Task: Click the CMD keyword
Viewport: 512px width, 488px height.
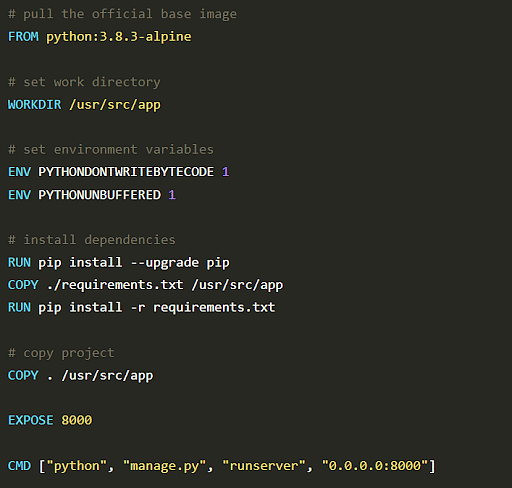Action: click(x=19, y=466)
